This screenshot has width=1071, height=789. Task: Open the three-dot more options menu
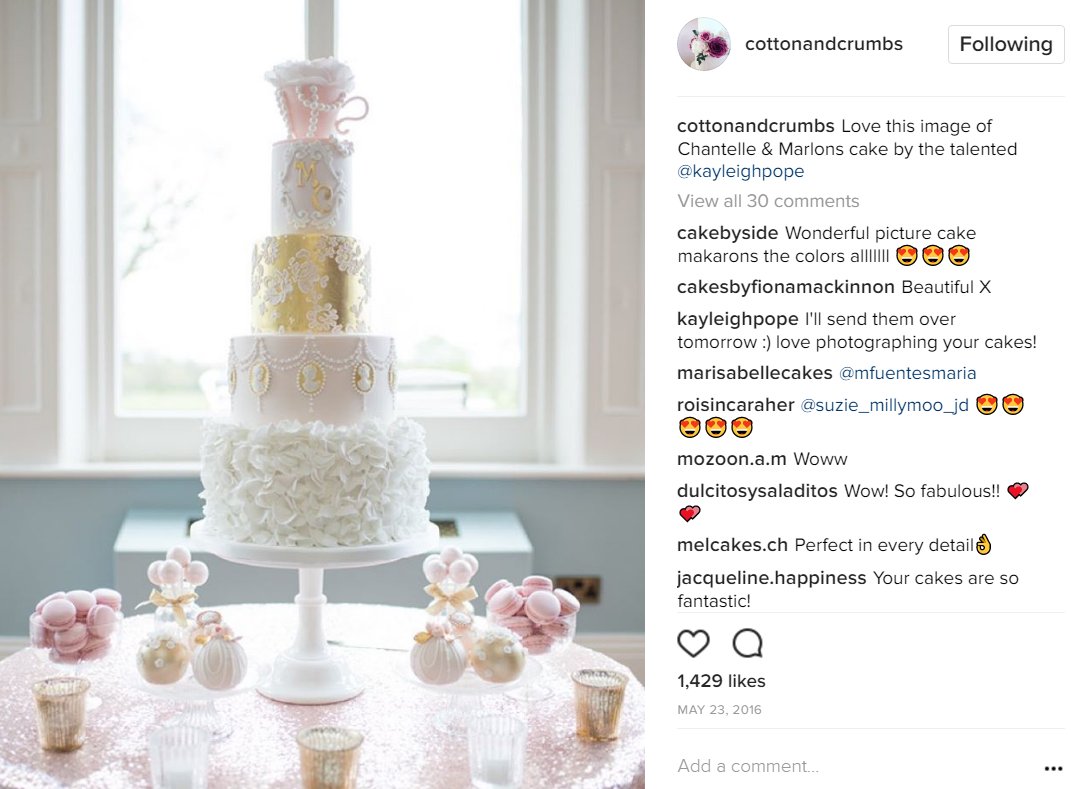(x=1053, y=769)
